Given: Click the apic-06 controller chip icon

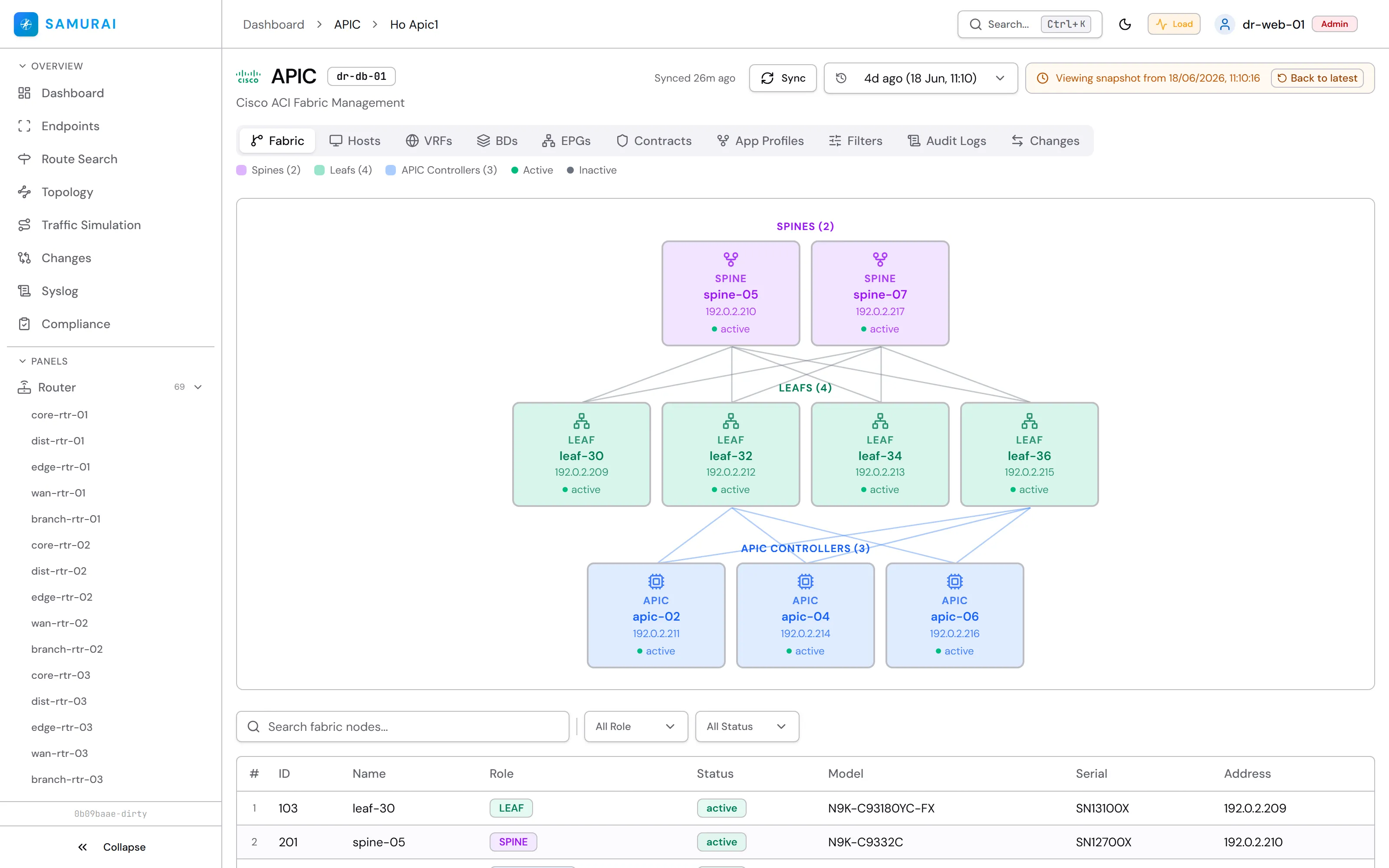Looking at the screenshot, I should [x=955, y=582].
